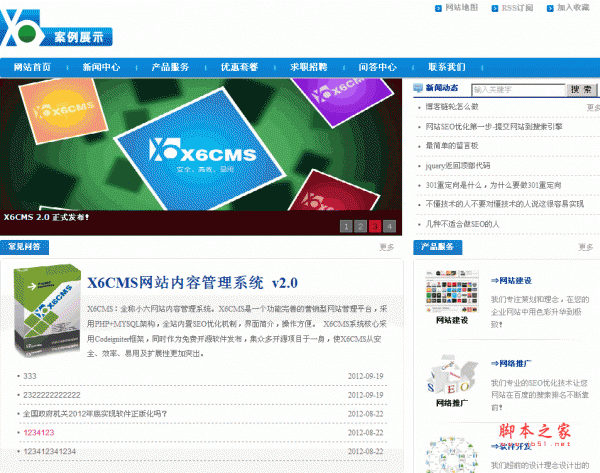600x473 pixels.
Task: Click the 网站地图 arrow icon
Action: 438,8
